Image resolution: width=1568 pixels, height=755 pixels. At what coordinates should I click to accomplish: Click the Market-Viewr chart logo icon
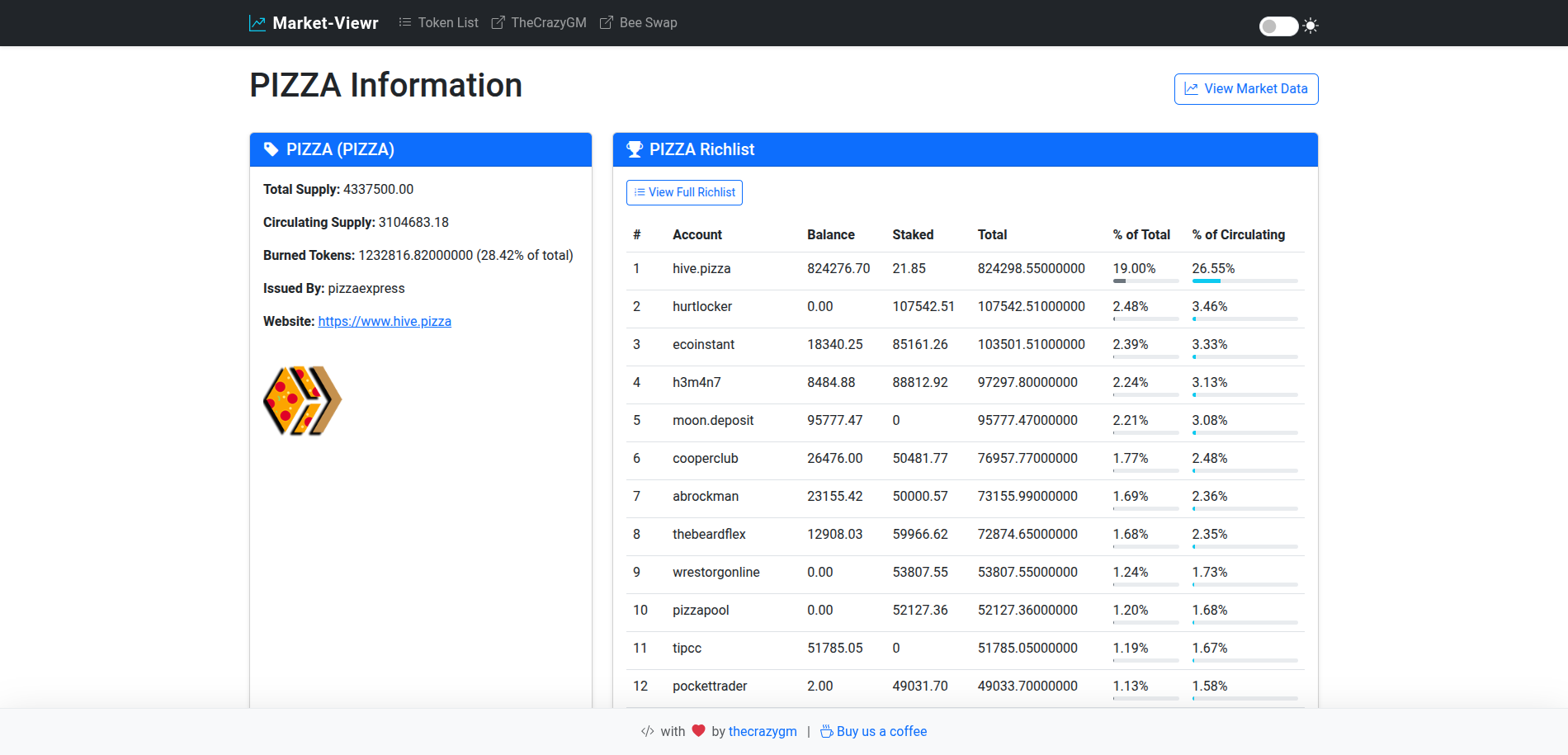257,23
